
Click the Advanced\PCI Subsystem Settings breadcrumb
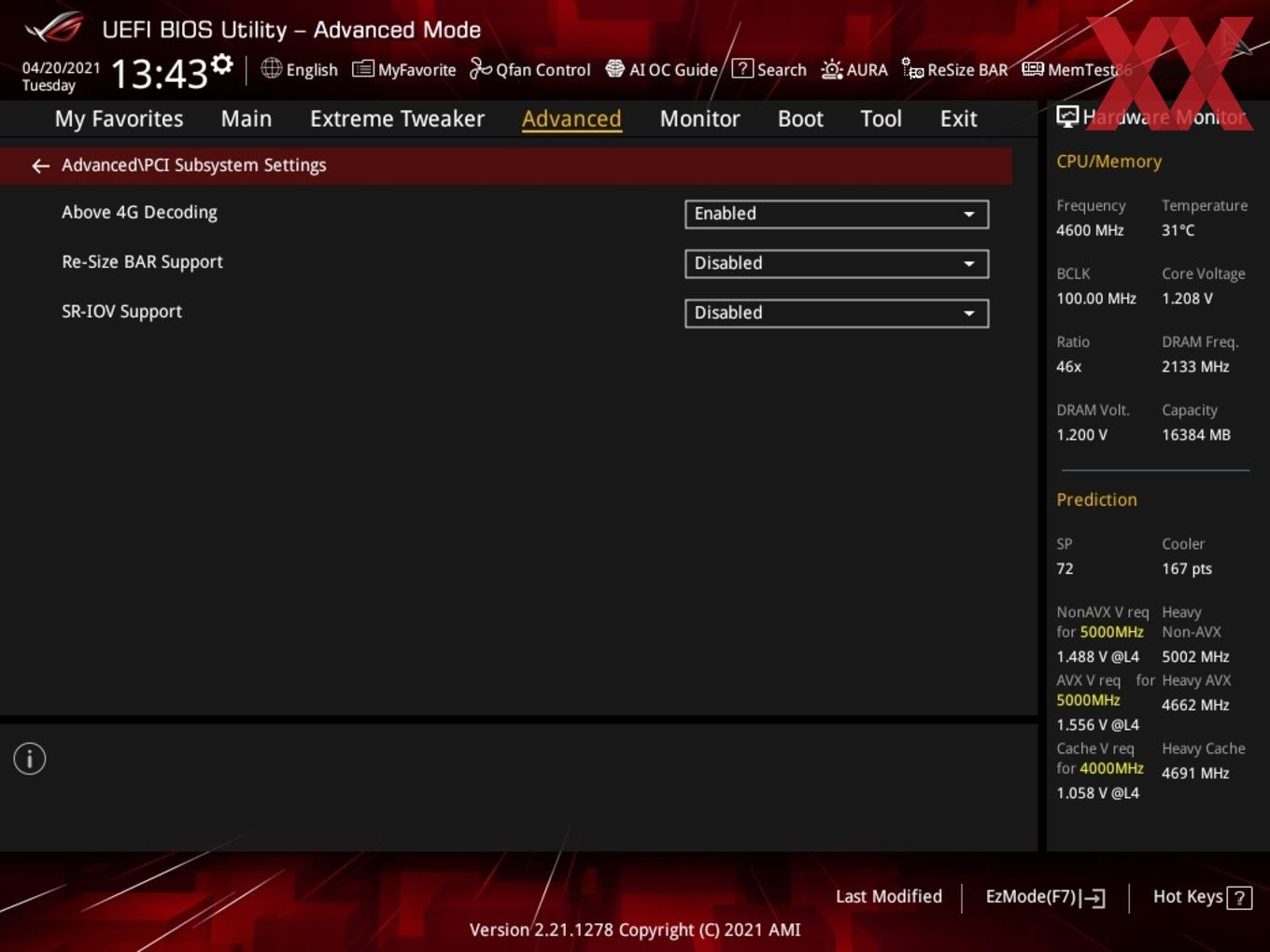pos(193,165)
